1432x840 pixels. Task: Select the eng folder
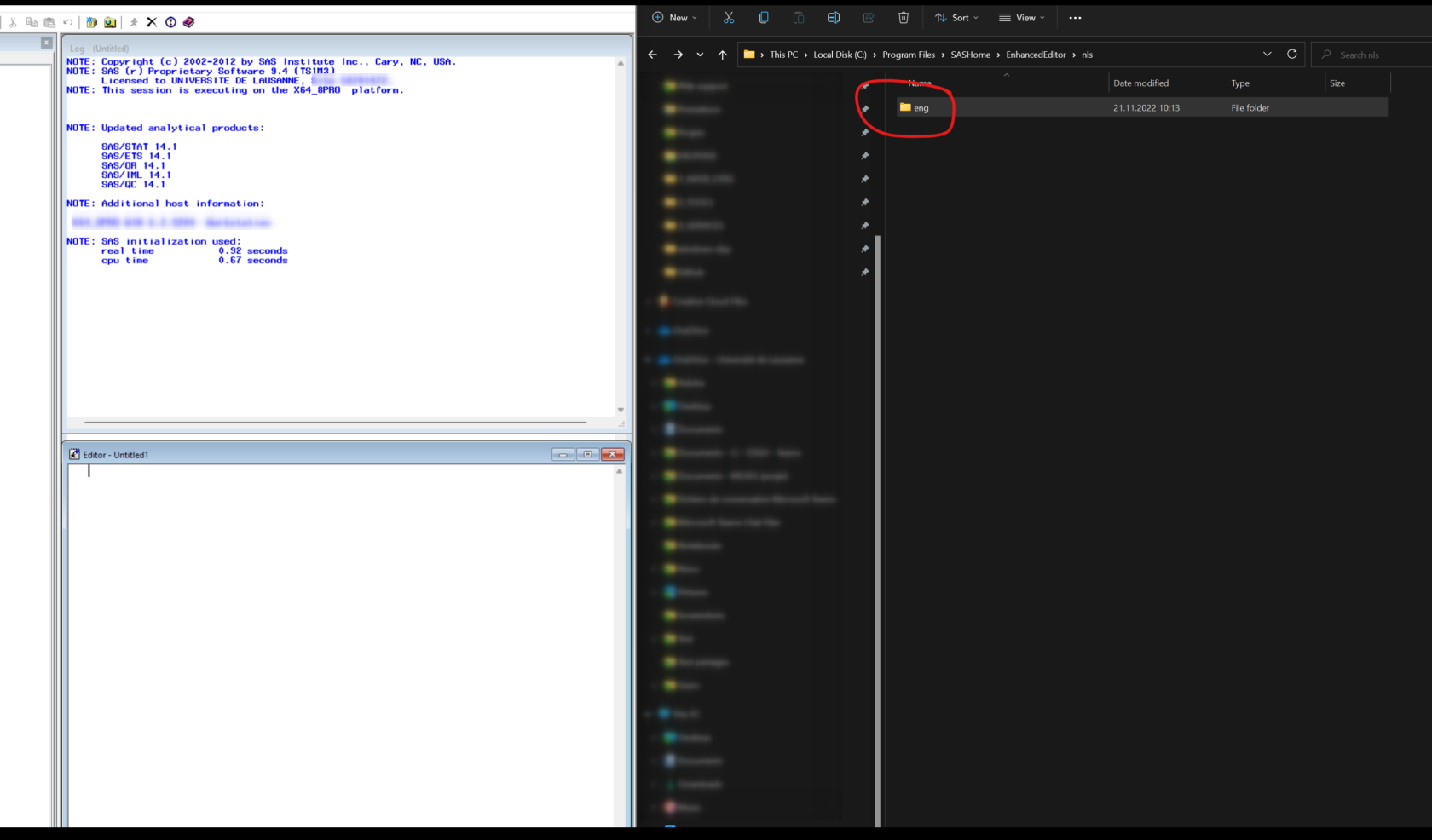[921, 108]
